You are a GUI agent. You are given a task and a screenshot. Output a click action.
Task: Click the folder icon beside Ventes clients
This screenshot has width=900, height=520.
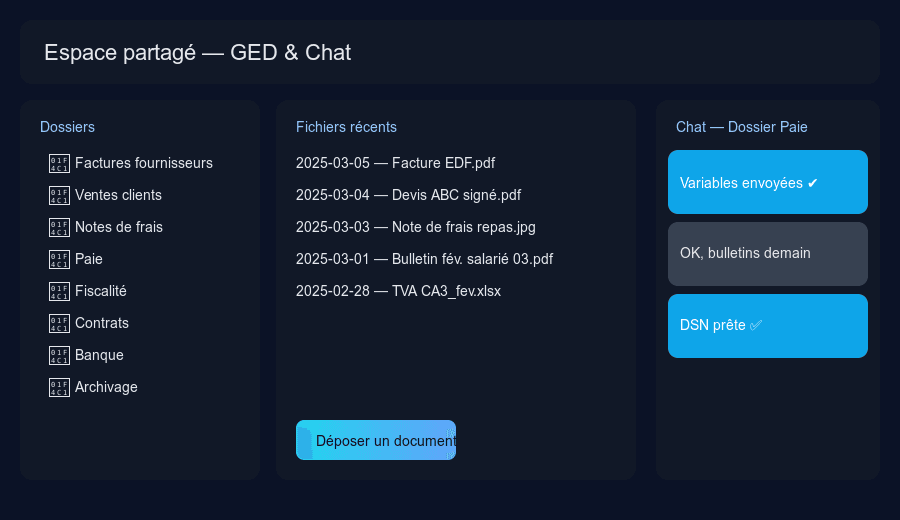pos(59,195)
